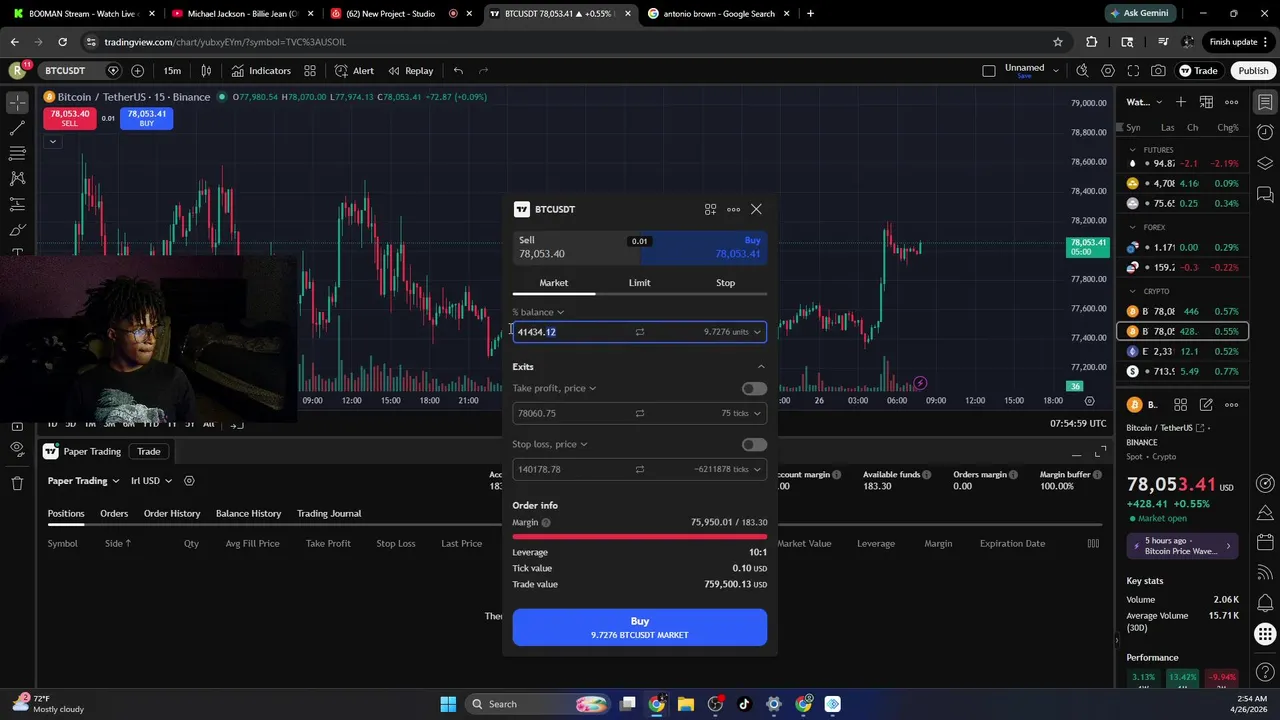Click the blue BUY 78,053.41 chart button
The width and height of the screenshot is (1280, 720).
[147, 118]
